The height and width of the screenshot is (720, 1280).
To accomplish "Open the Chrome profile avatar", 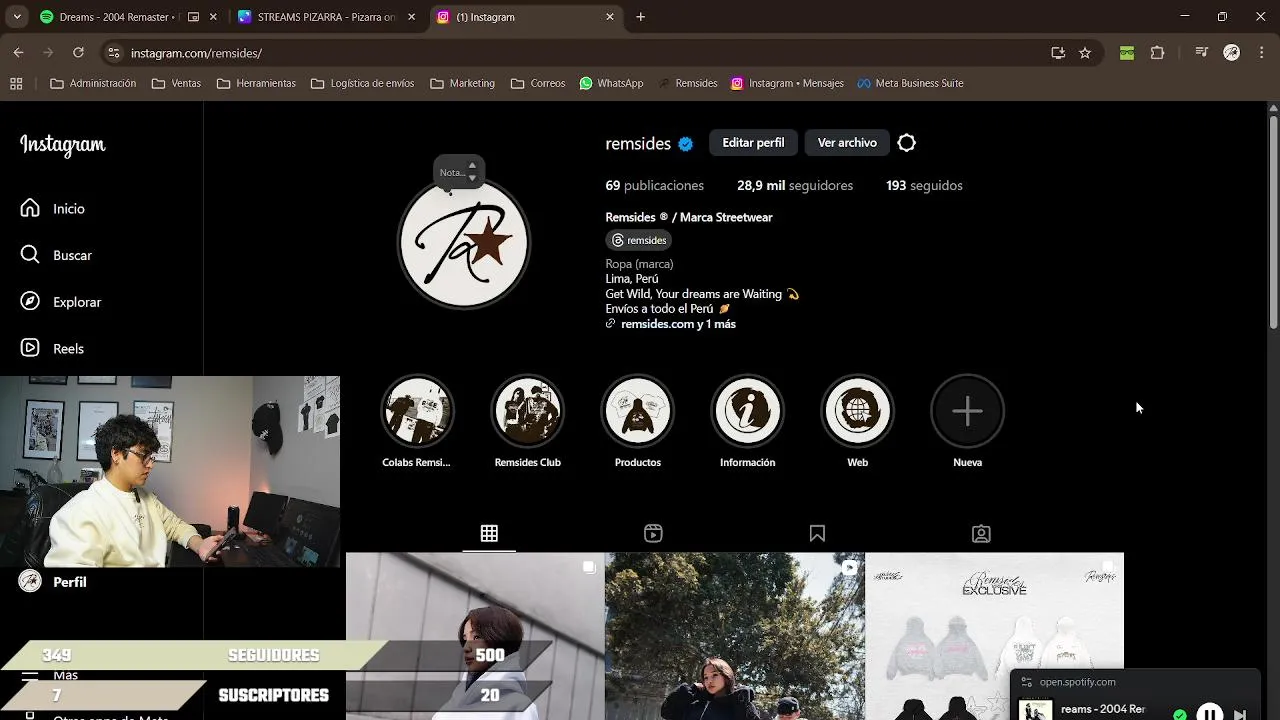I will coord(1232,53).
